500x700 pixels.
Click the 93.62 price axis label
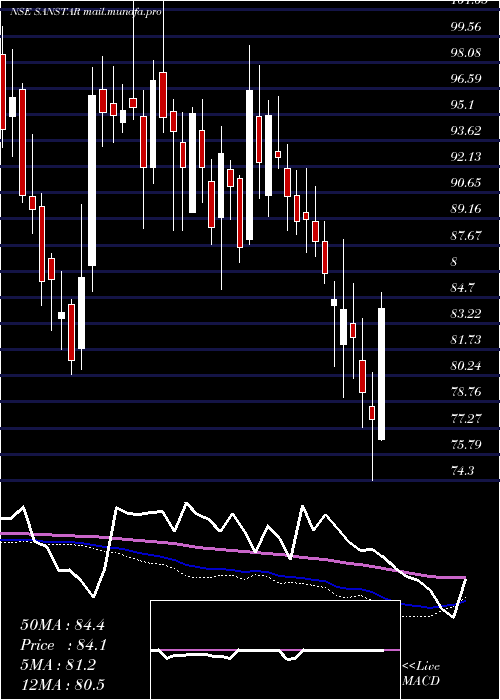466,131
